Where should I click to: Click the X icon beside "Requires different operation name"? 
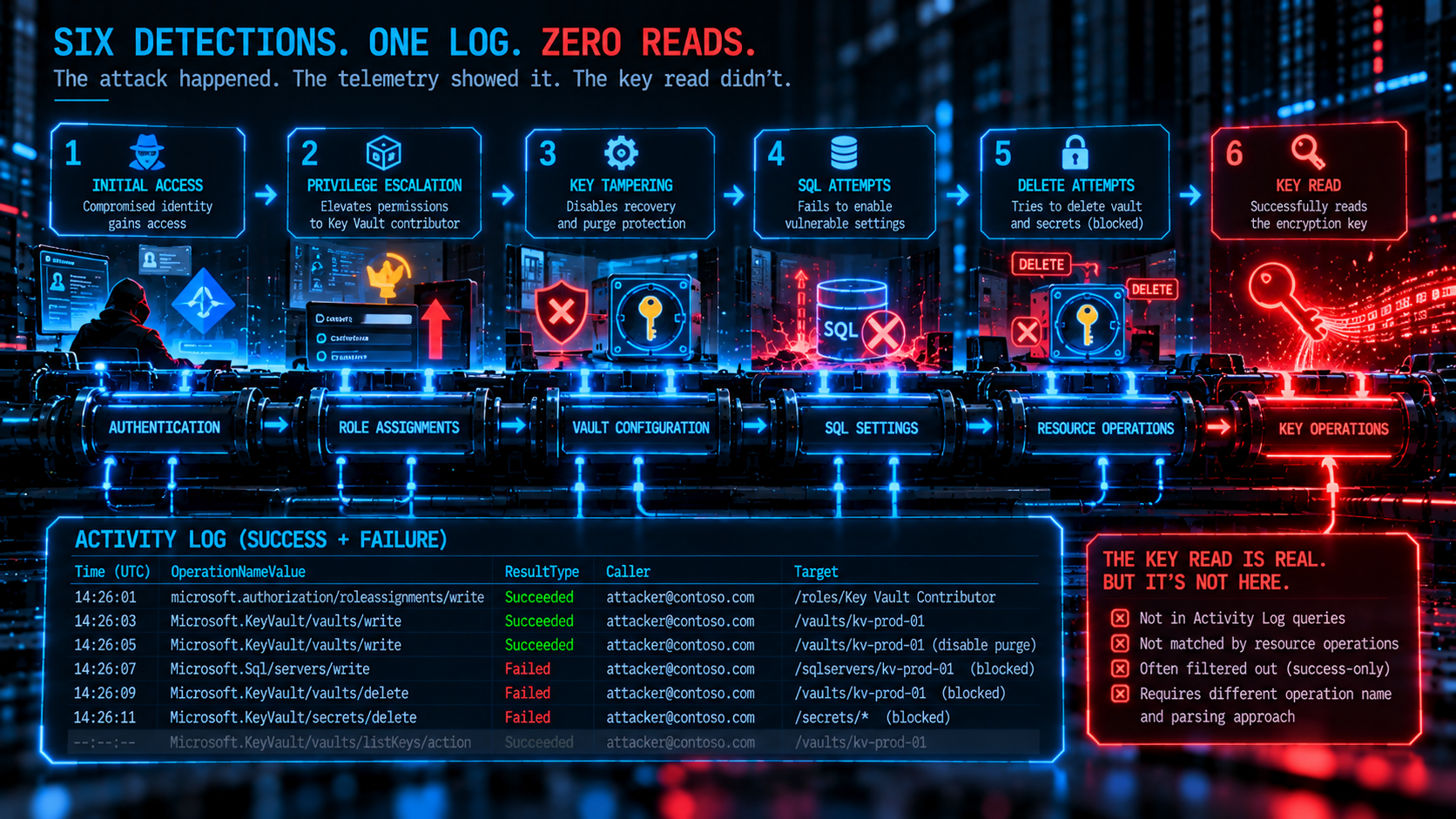(x=1120, y=694)
